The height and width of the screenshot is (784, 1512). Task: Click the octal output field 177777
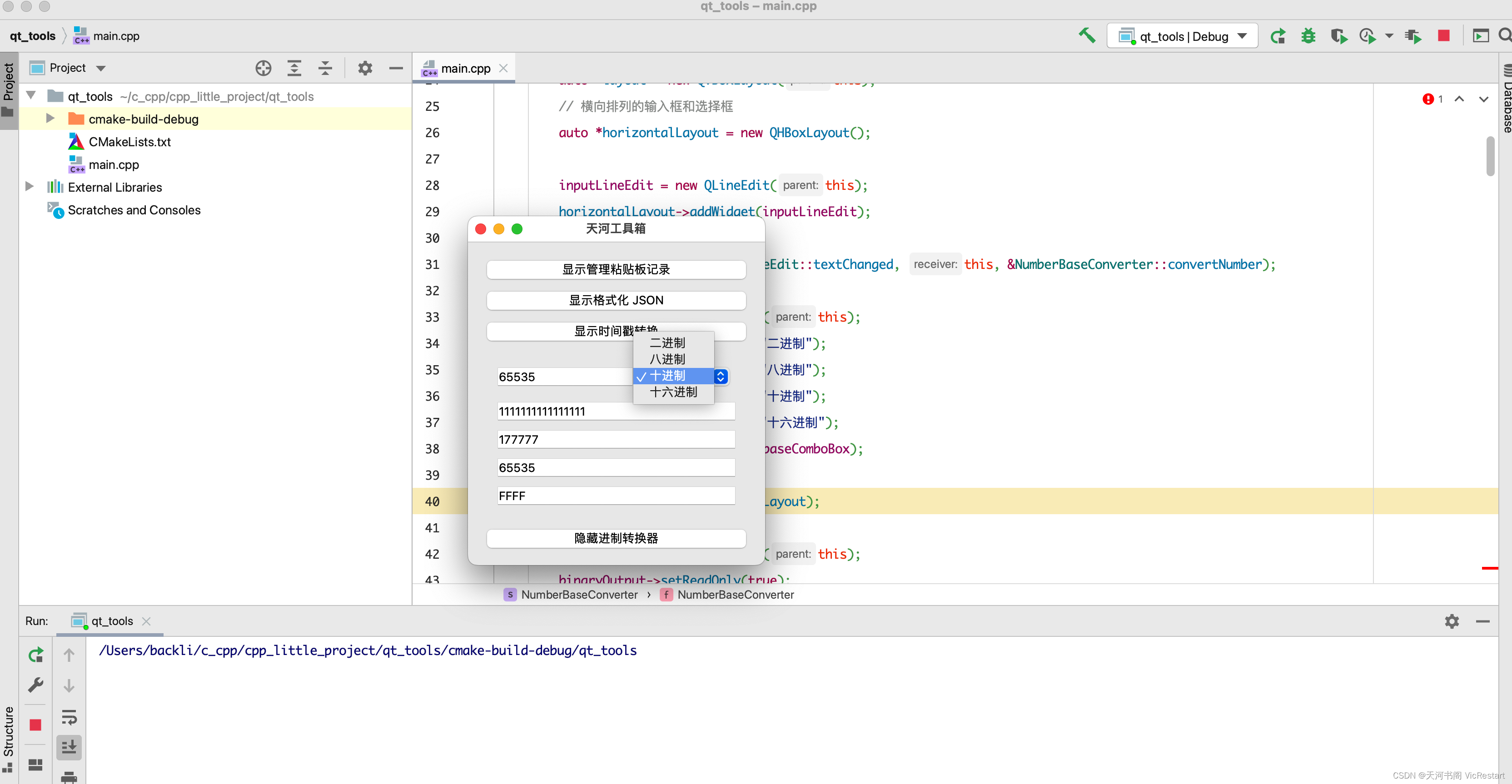pyautogui.click(x=616, y=440)
